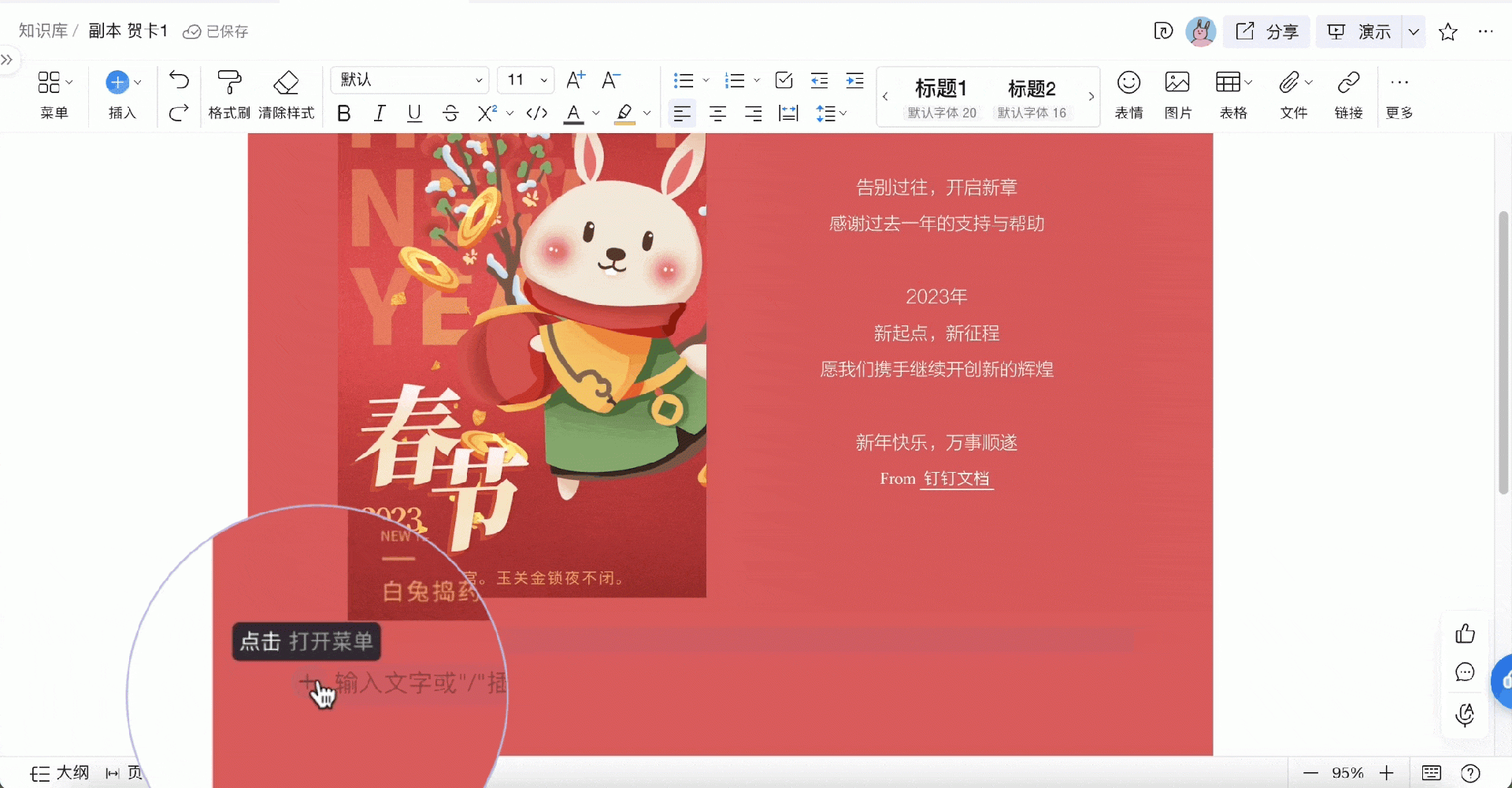Open the font color picker arrow
Screen dimensions: 1512x788
pyautogui.click(x=596, y=113)
